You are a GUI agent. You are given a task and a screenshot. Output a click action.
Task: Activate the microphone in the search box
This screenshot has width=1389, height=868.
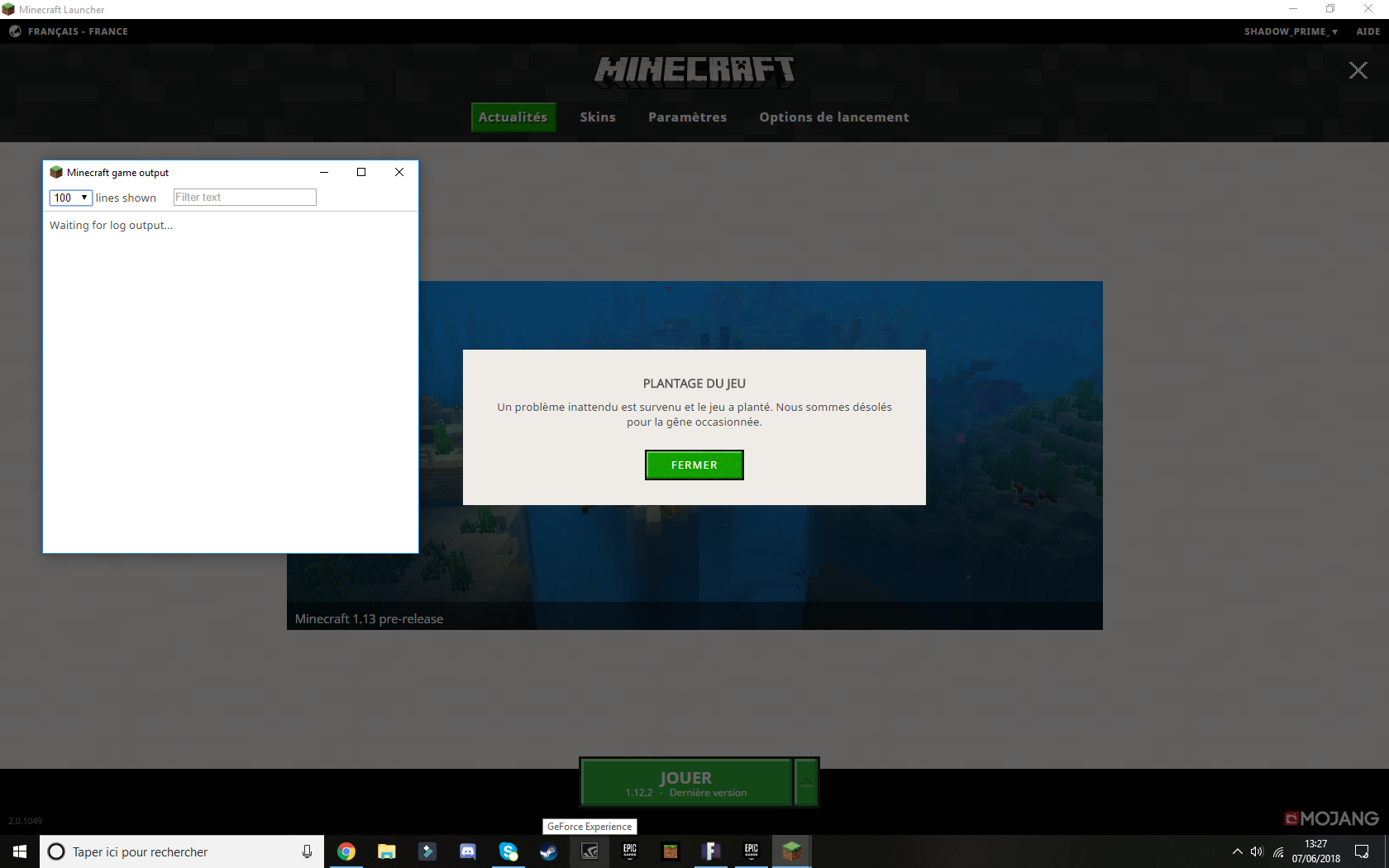click(307, 851)
